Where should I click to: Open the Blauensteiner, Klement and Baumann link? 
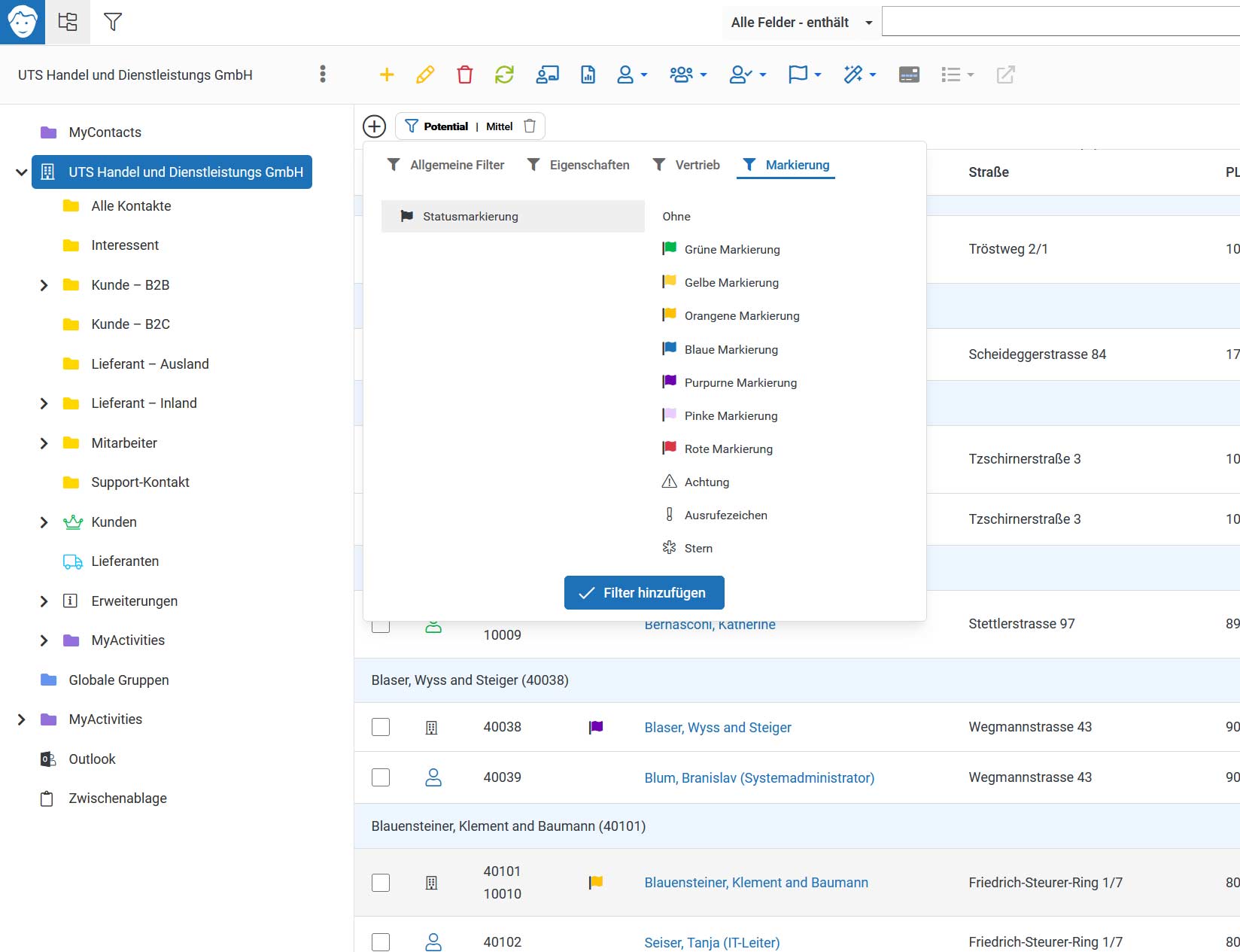click(x=756, y=883)
